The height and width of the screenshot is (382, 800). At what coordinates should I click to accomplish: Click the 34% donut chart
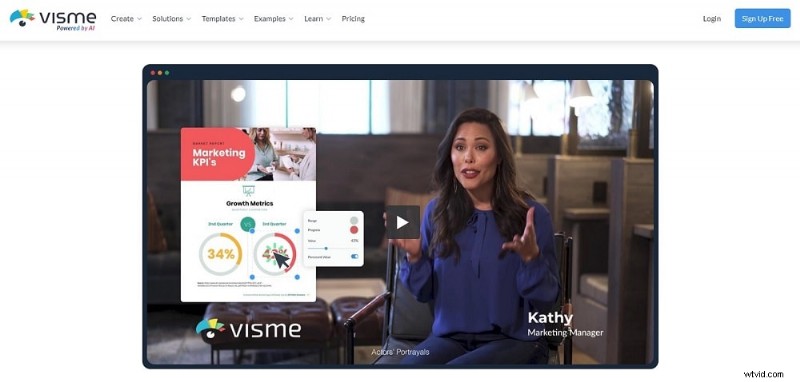coord(221,254)
